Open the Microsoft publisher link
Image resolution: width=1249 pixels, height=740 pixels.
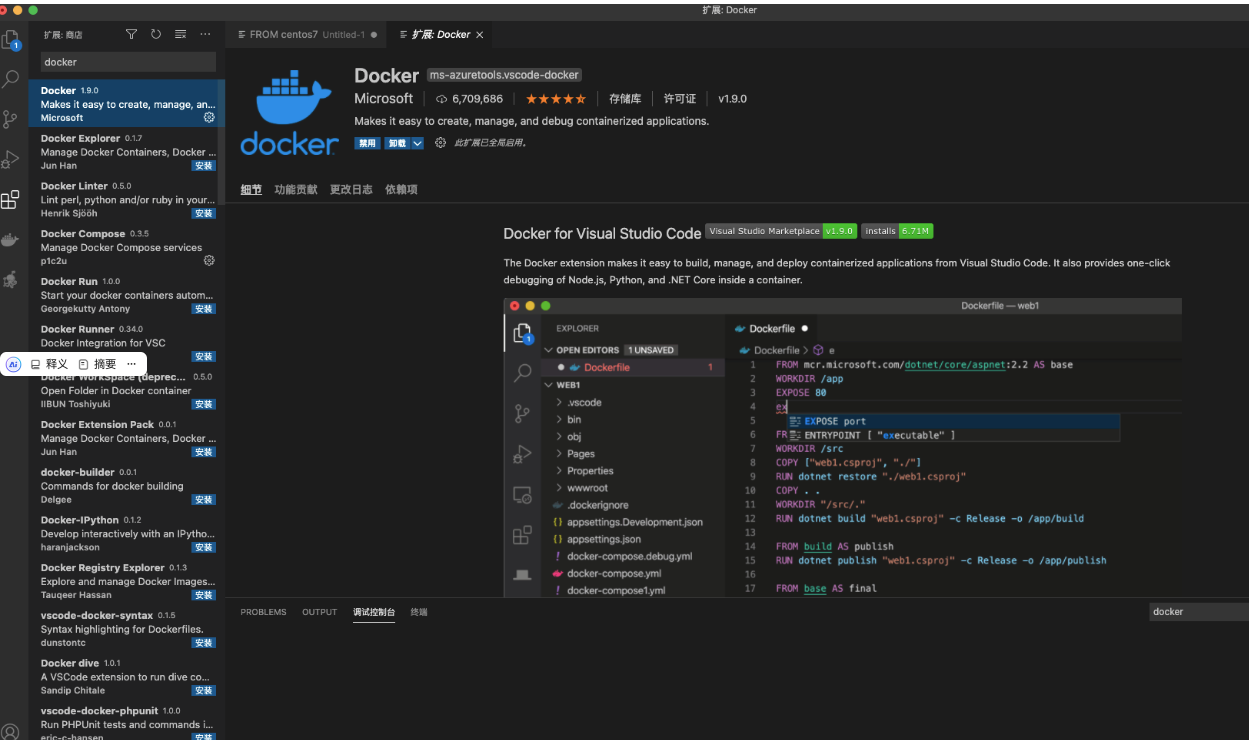tap(383, 99)
